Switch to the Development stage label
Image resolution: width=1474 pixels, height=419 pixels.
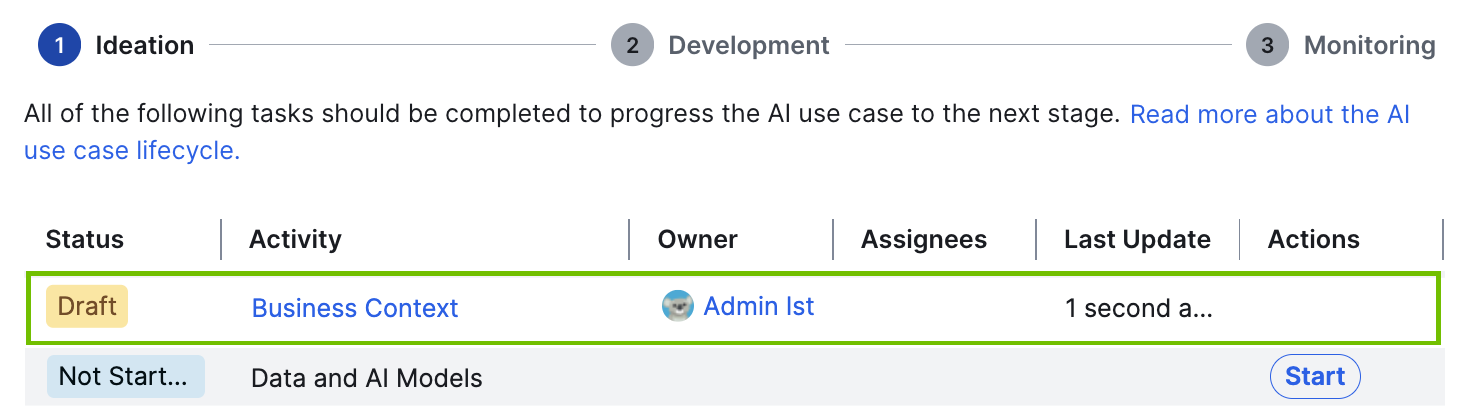[x=749, y=46]
